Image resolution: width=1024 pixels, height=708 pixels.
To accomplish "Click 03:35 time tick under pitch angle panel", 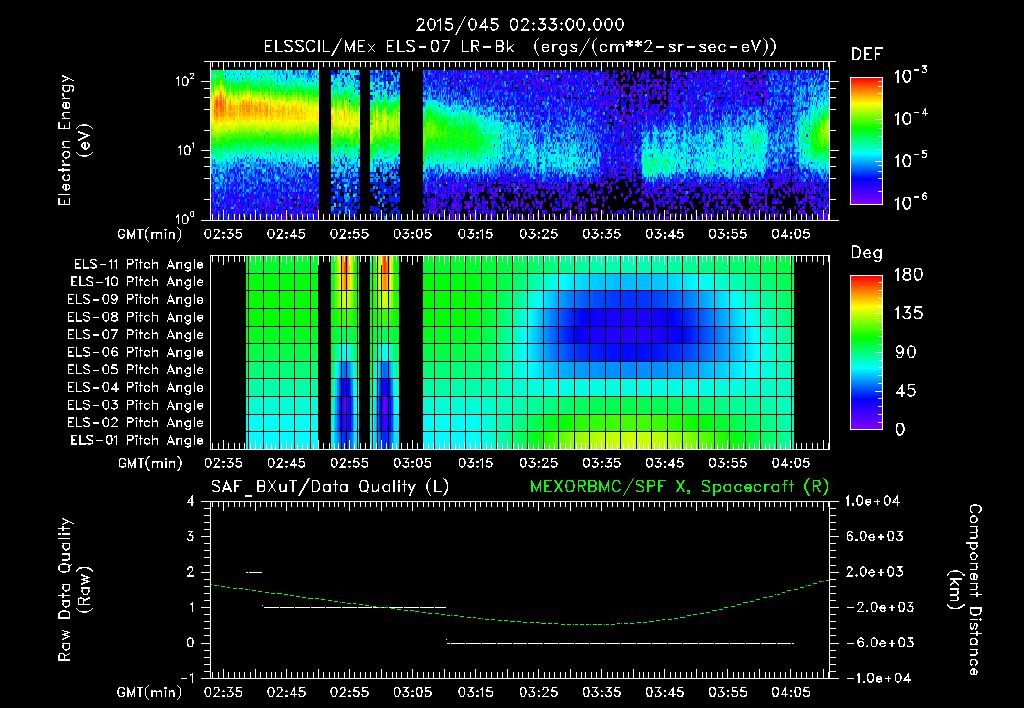I will 601,463.
